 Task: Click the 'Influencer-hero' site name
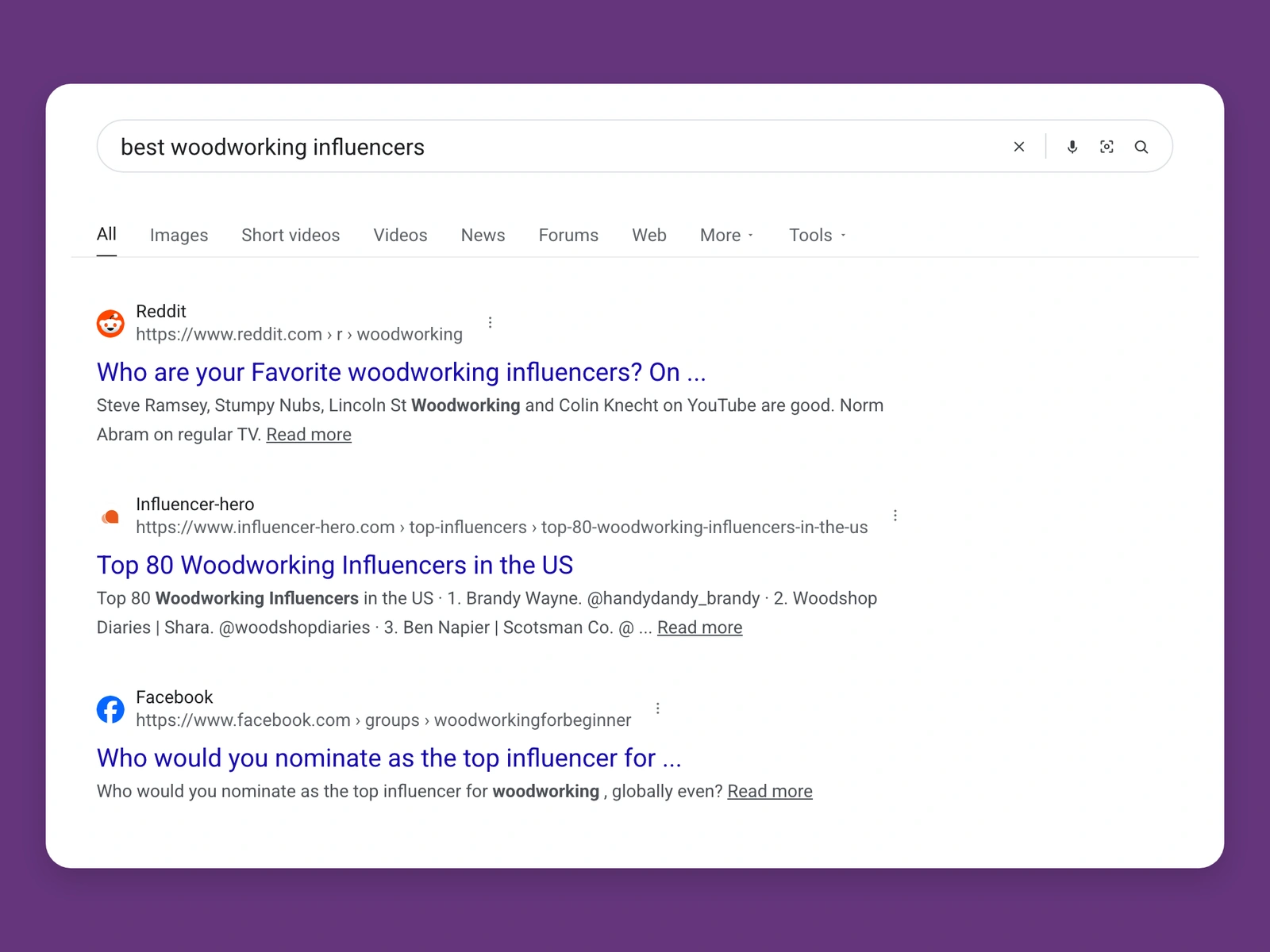(x=195, y=504)
